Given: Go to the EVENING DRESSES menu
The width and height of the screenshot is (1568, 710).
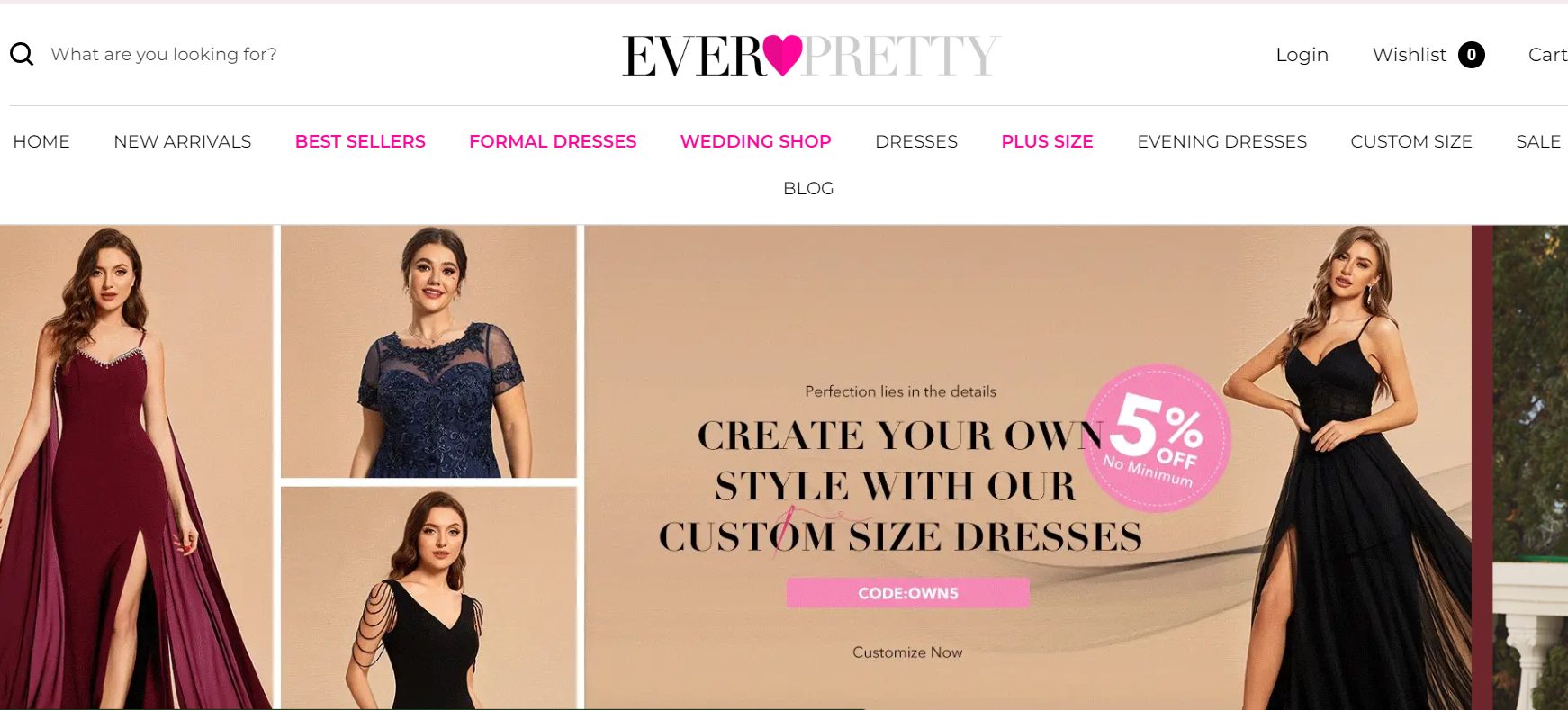Looking at the screenshot, I should 1221,141.
